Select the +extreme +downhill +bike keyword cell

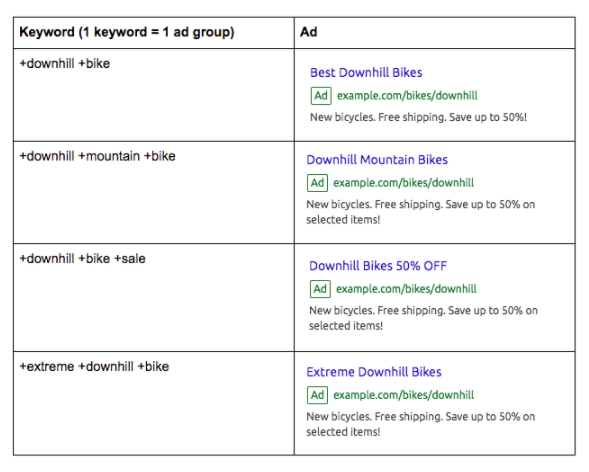(154, 404)
